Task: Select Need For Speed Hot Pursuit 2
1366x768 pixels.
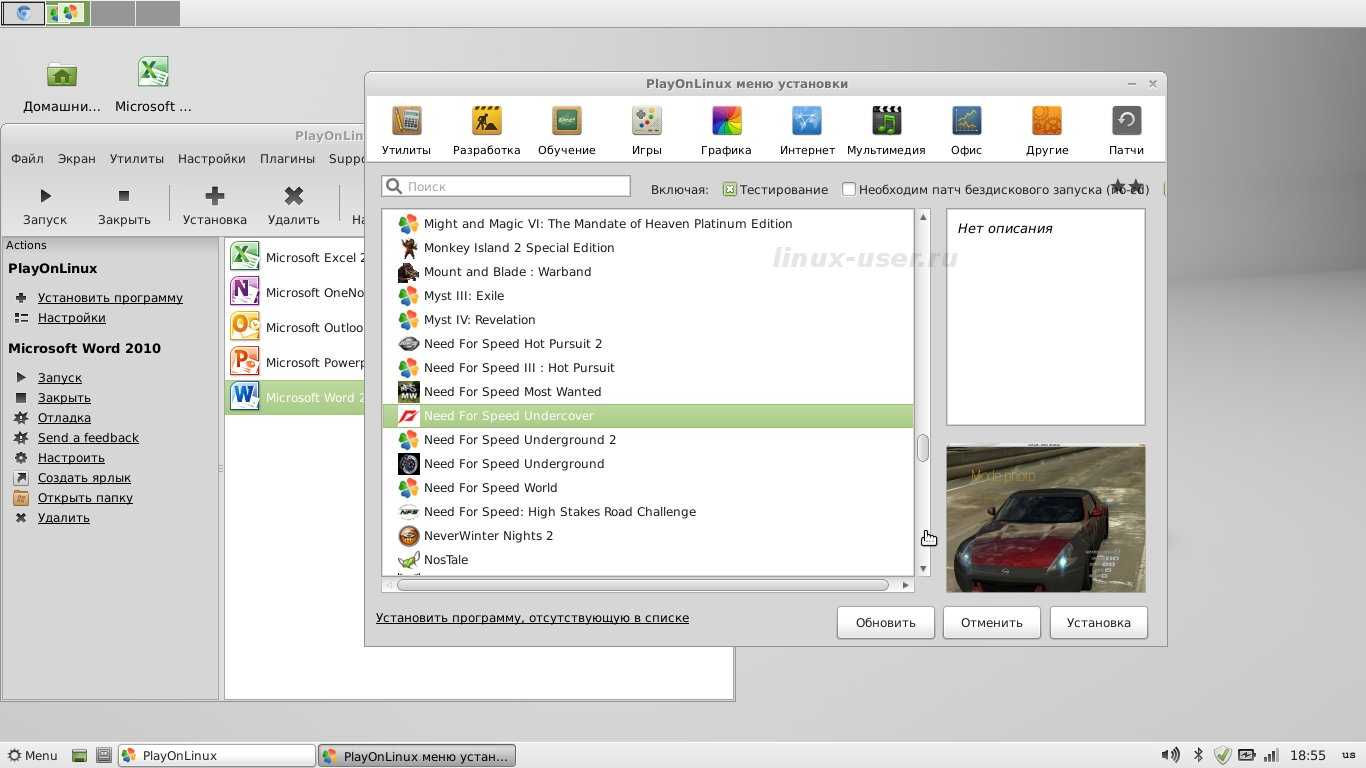Action: coord(648,344)
